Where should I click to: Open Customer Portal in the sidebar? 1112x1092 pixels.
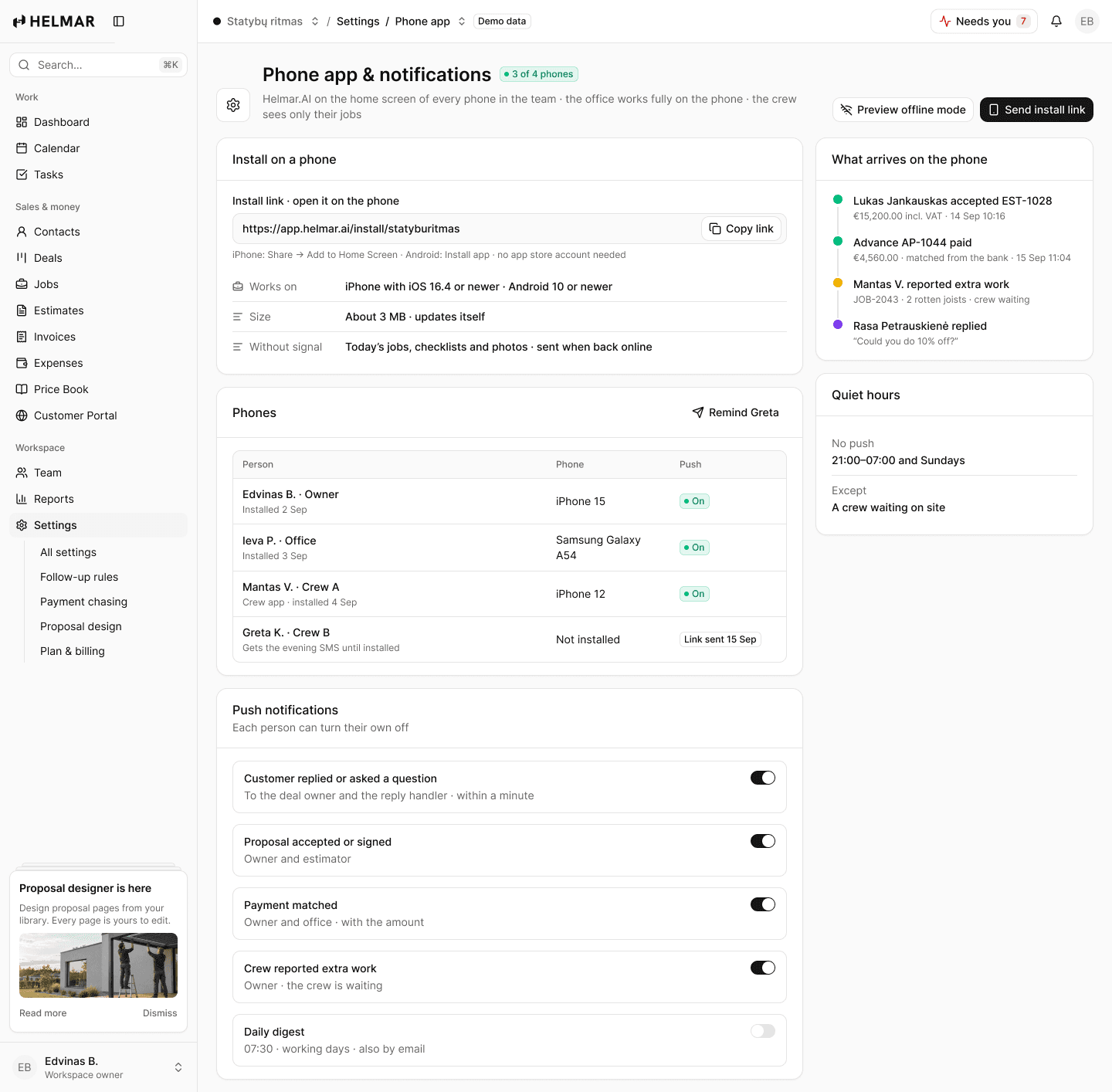pos(98,415)
